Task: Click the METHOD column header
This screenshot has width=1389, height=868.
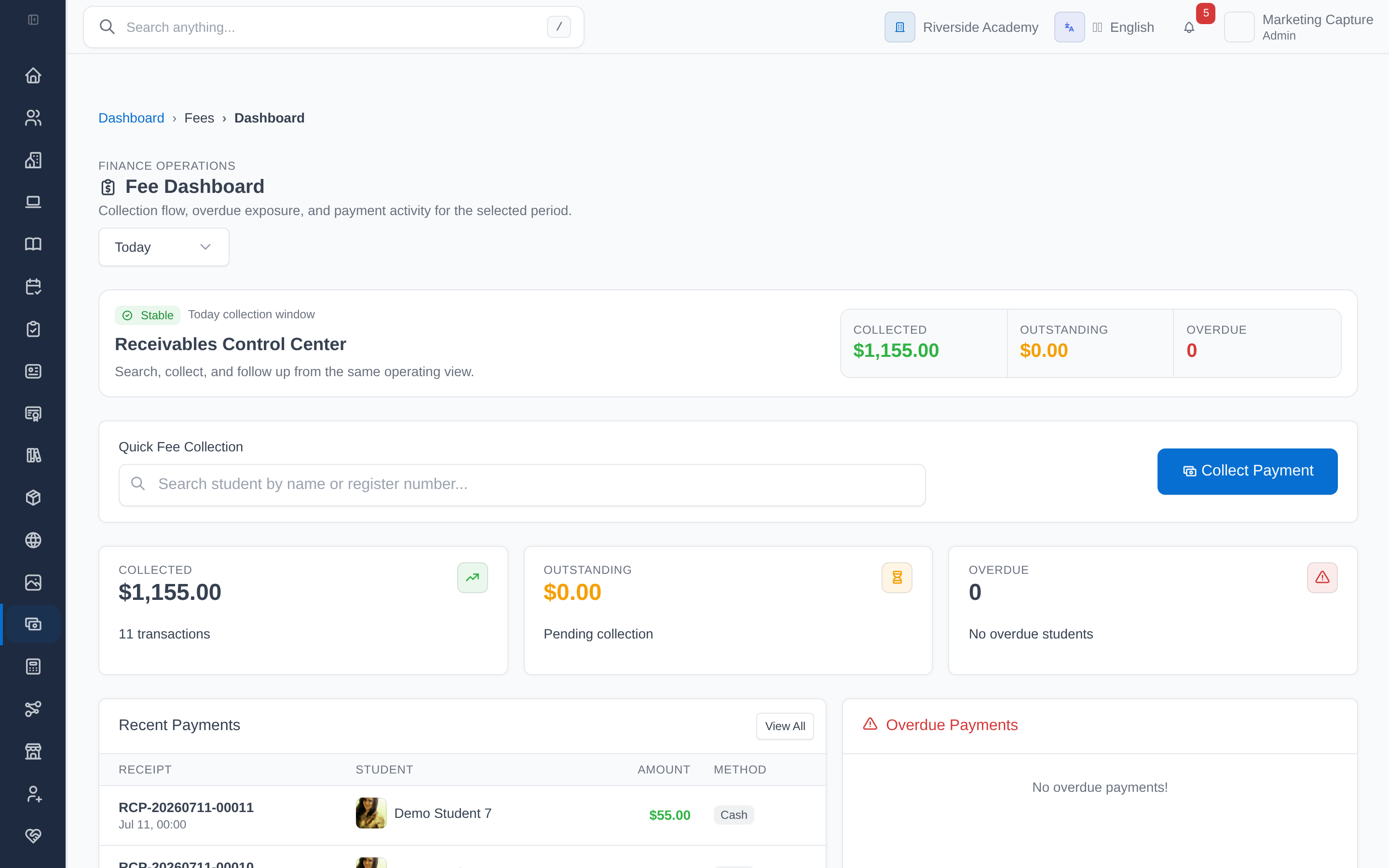Action: 740,770
